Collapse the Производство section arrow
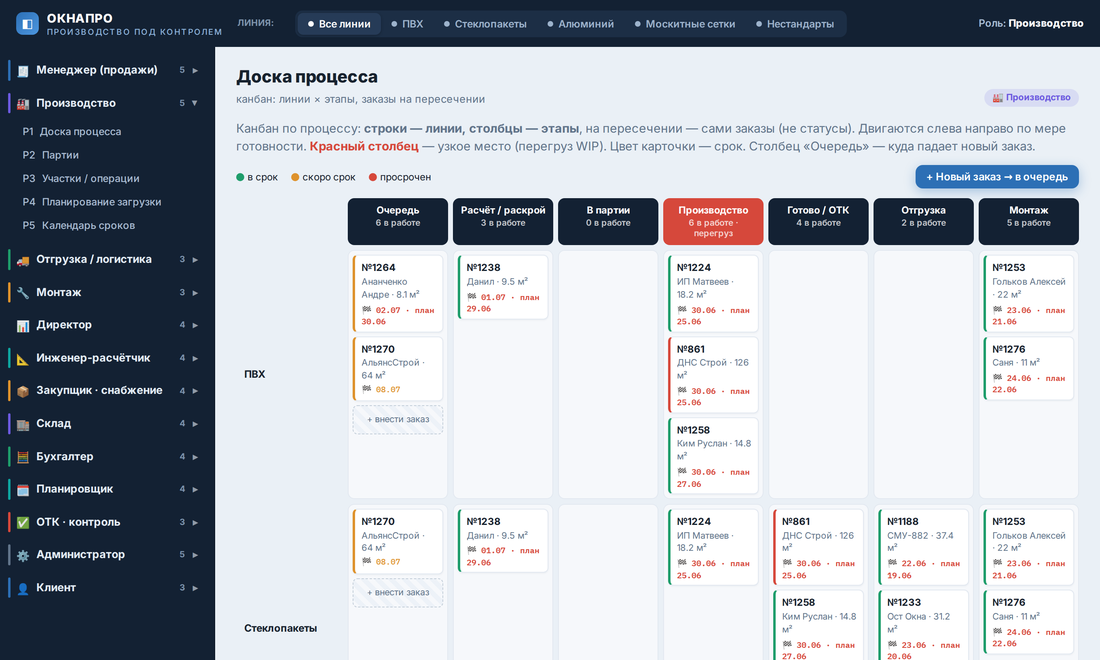The width and height of the screenshot is (1100, 660). point(195,103)
